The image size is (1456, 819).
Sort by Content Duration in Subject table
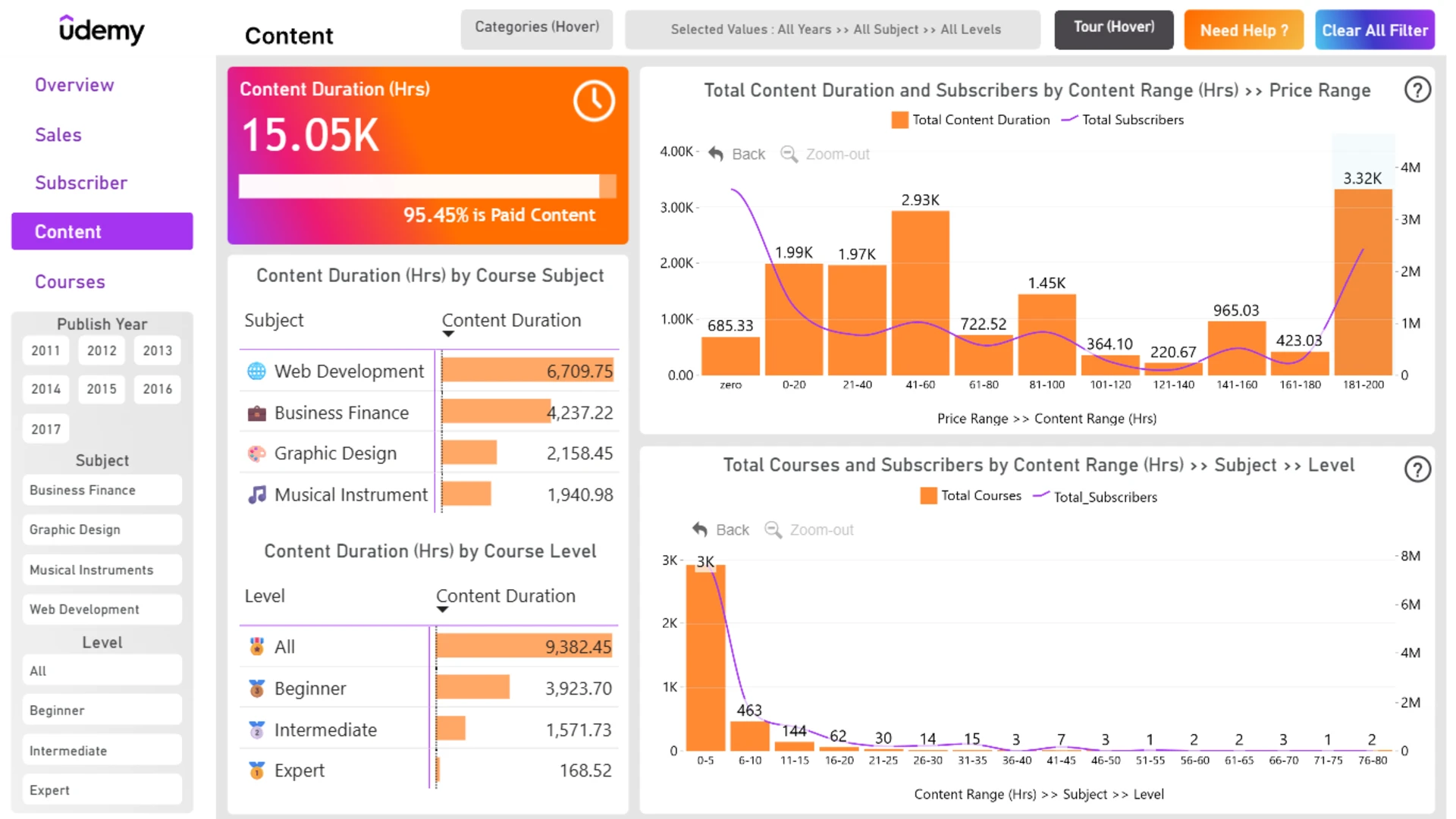[x=511, y=320]
